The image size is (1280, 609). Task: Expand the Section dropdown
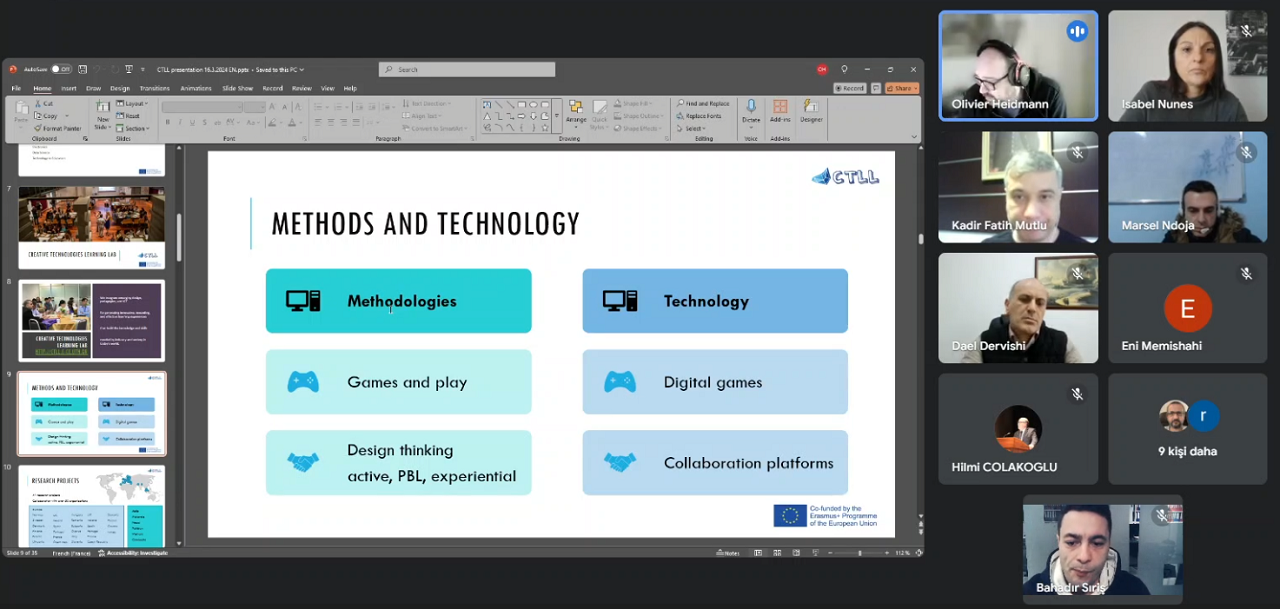(x=135, y=128)
